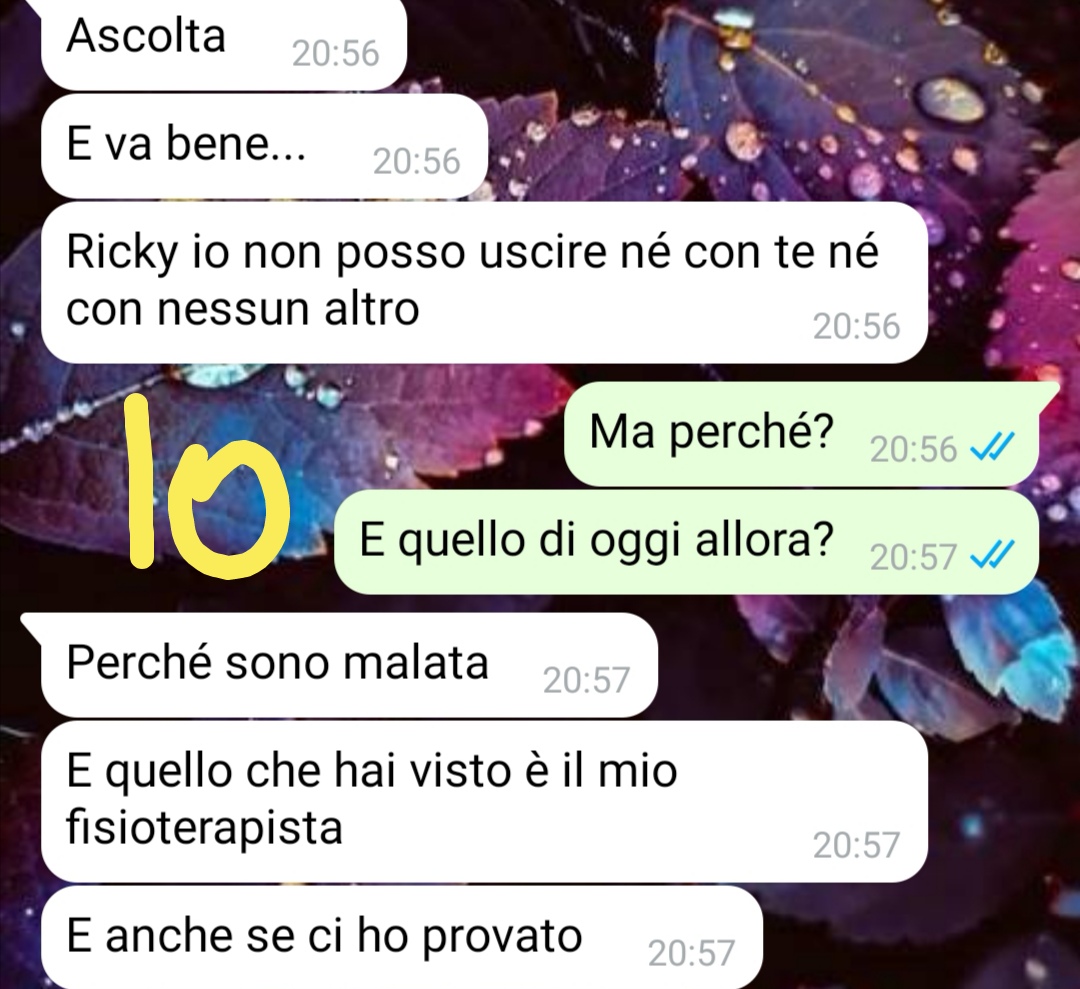Click timestamp of 'Ricky io non posso uscire' message
Viewport: 1080px width, 989px height.
856,326
